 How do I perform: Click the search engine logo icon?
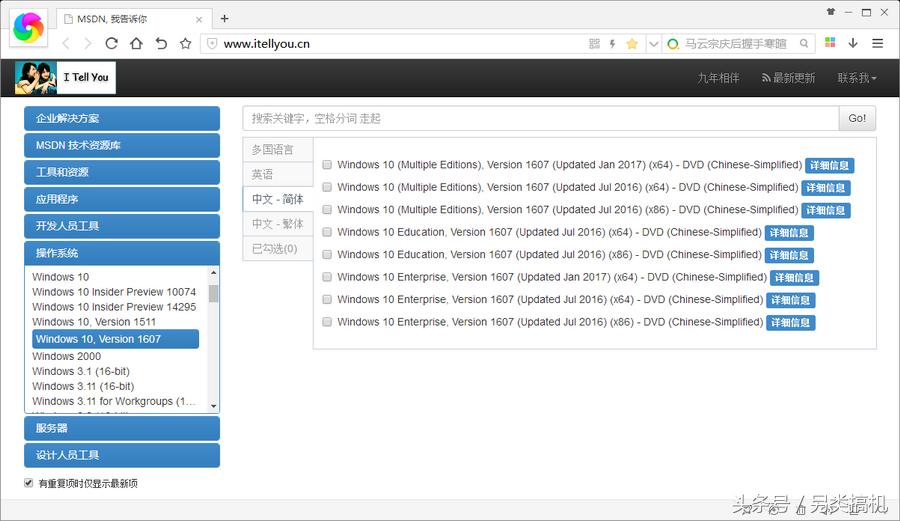(x=673, y=44)
